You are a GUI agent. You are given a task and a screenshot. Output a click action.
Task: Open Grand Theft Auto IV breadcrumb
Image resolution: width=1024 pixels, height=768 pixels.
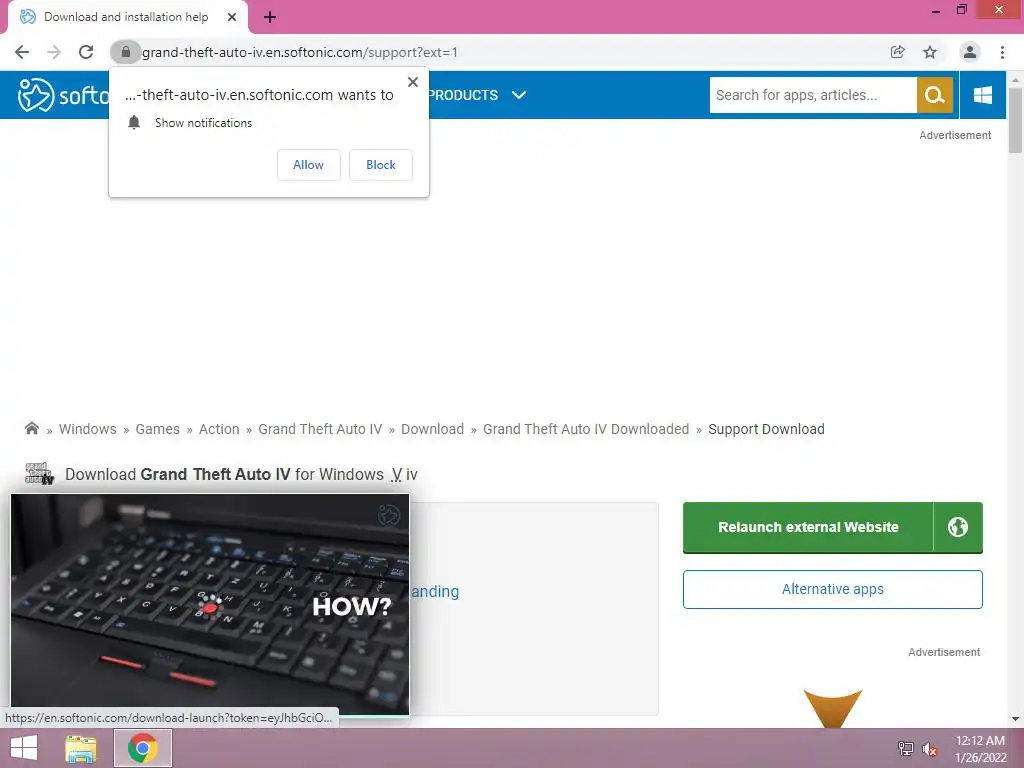[320, 429]
